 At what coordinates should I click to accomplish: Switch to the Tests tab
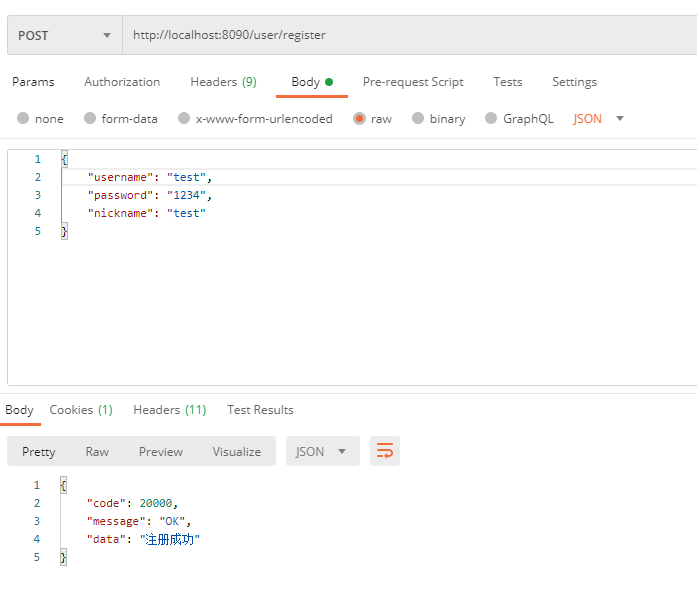[508, 82]
